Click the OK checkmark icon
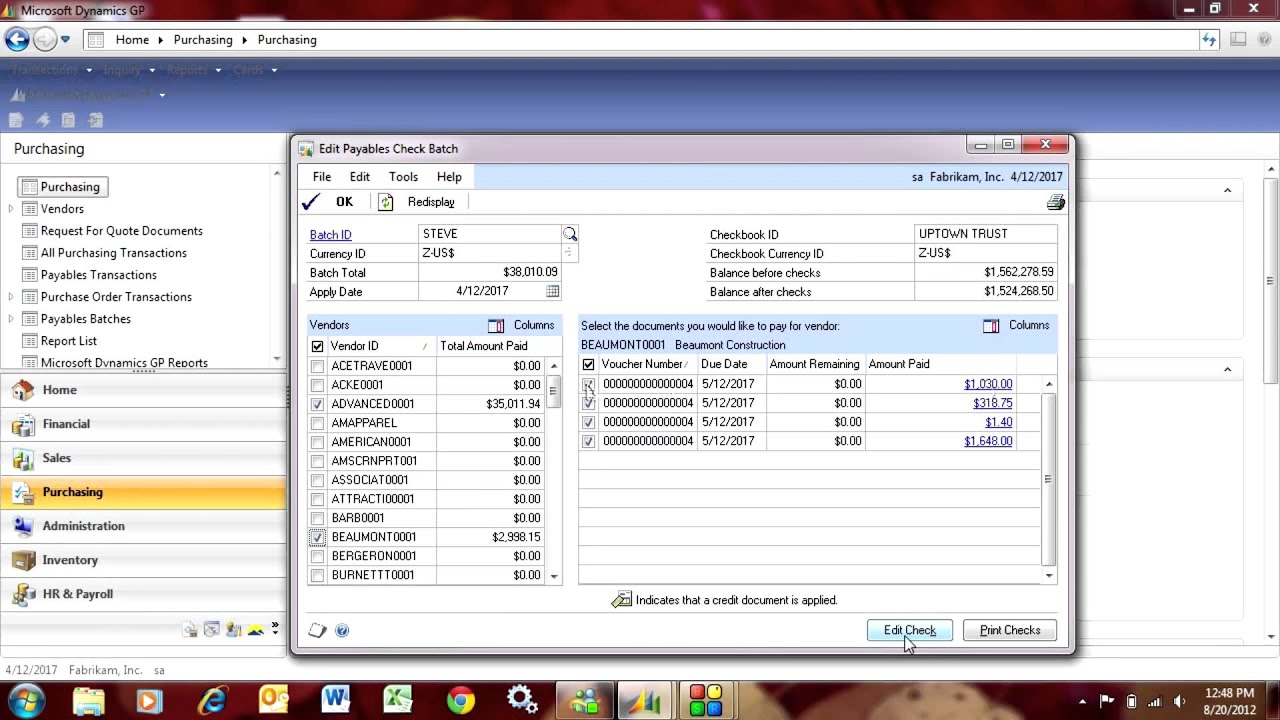 [311, 202]
